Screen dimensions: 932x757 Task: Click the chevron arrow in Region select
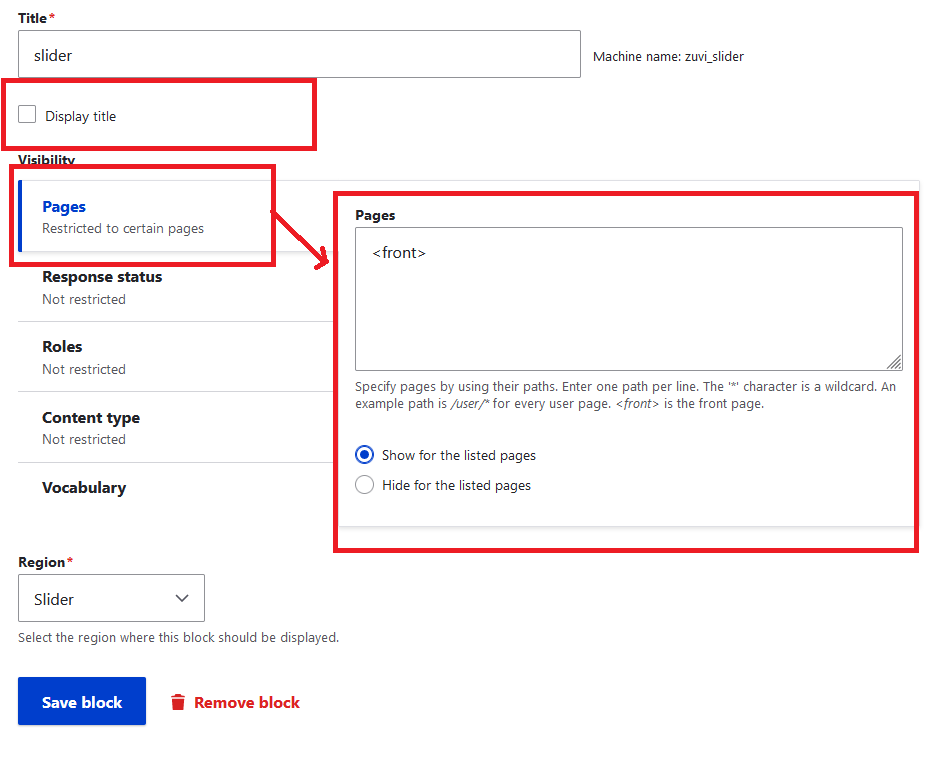pyautogui.click(x=182, y=598)
